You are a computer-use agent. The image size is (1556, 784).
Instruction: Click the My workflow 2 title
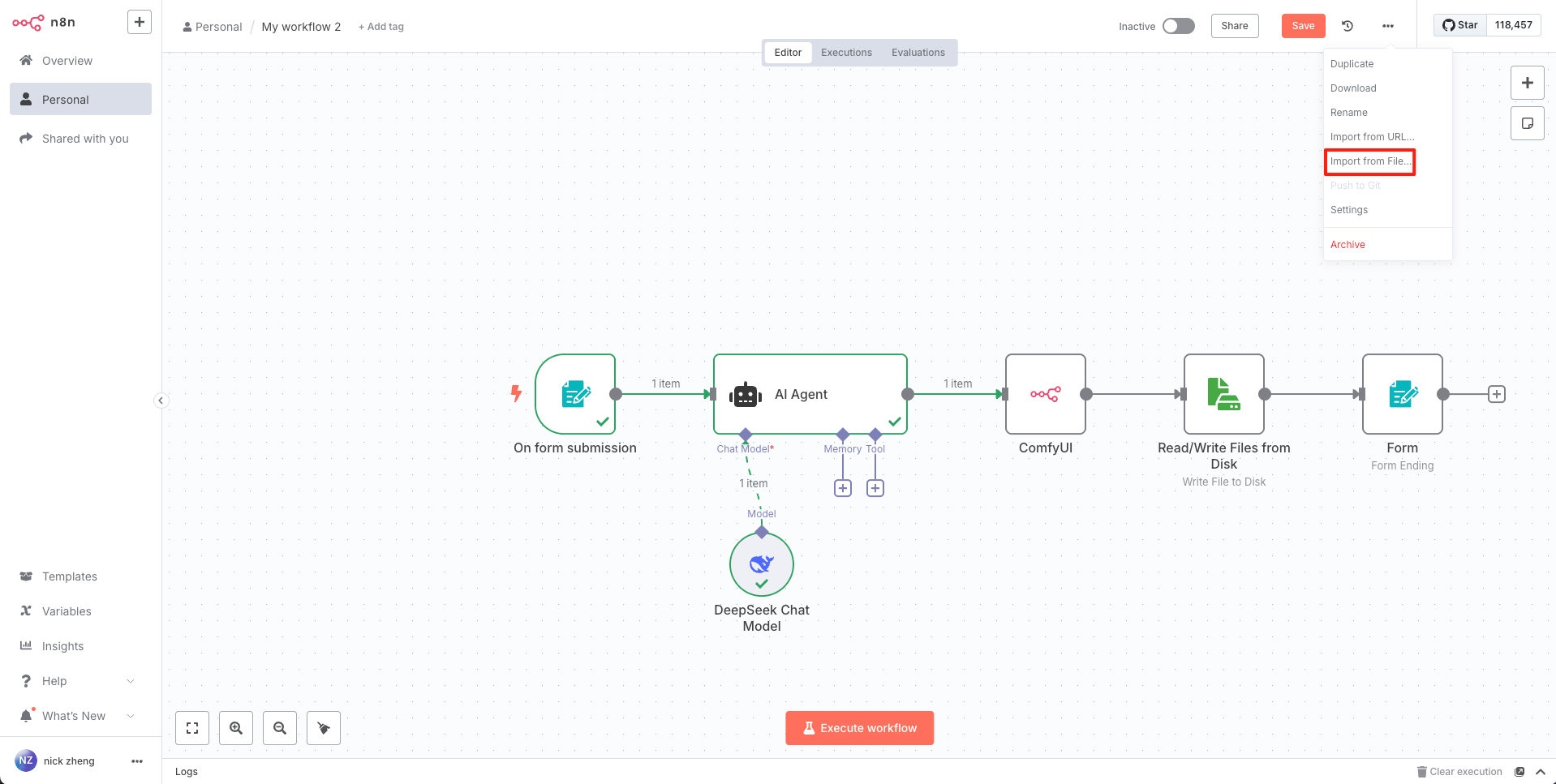pyautogui.click(x=301, y=27)
